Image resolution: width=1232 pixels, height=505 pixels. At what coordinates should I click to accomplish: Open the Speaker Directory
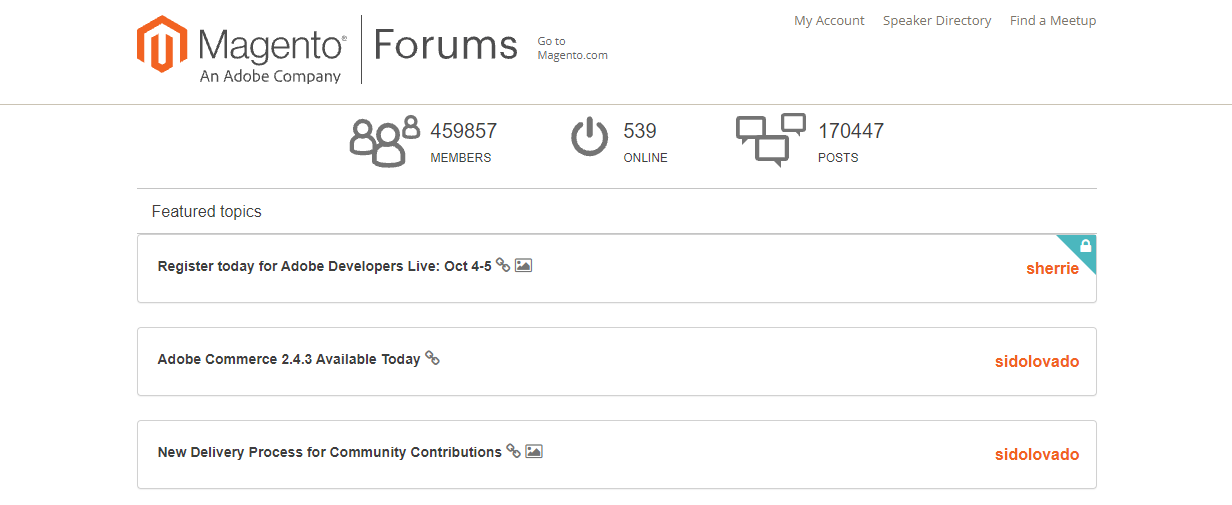(x=937, y=20)
